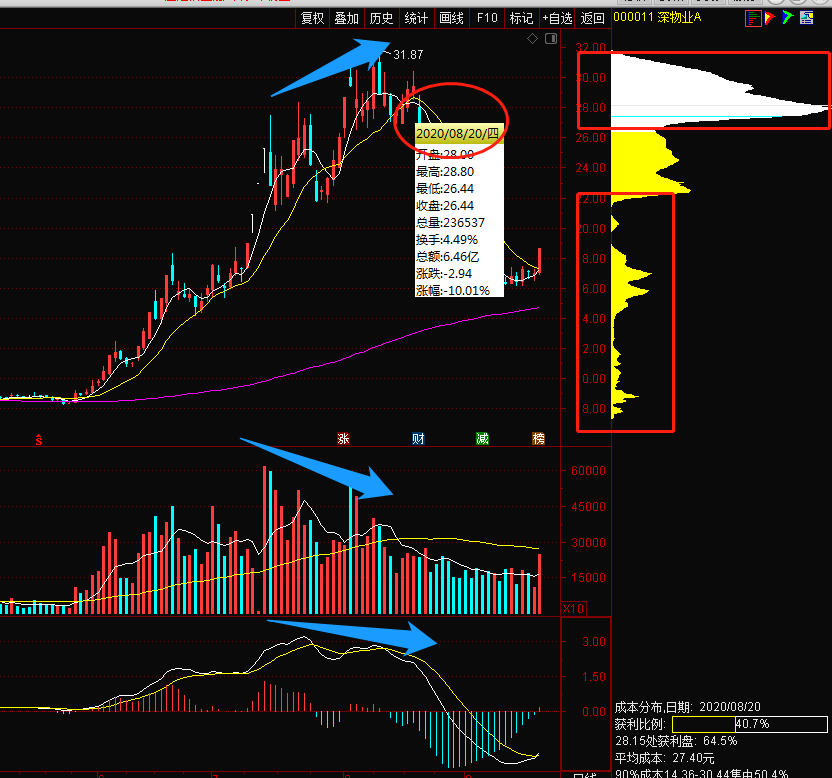The width and height of the screenshot is (832, 778).
Task: Click the 收盘:26.44 tooltip row
Action: 445,206
